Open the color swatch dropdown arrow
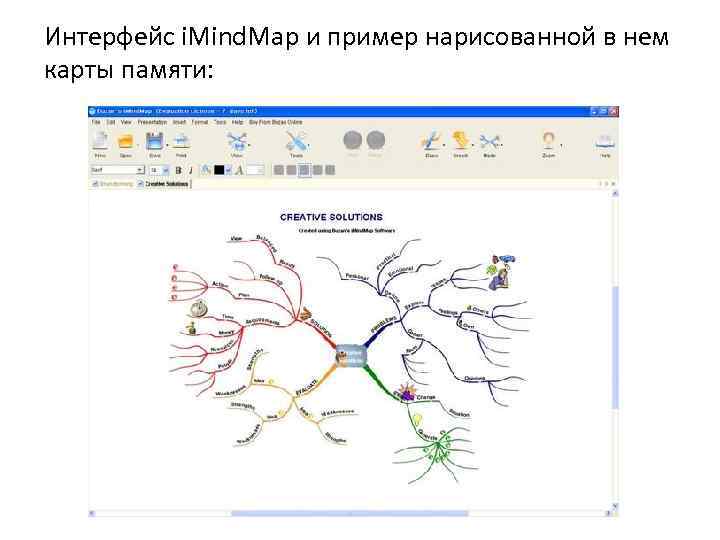Viewport: 720px width, 540px height. [x=228, y=170]
